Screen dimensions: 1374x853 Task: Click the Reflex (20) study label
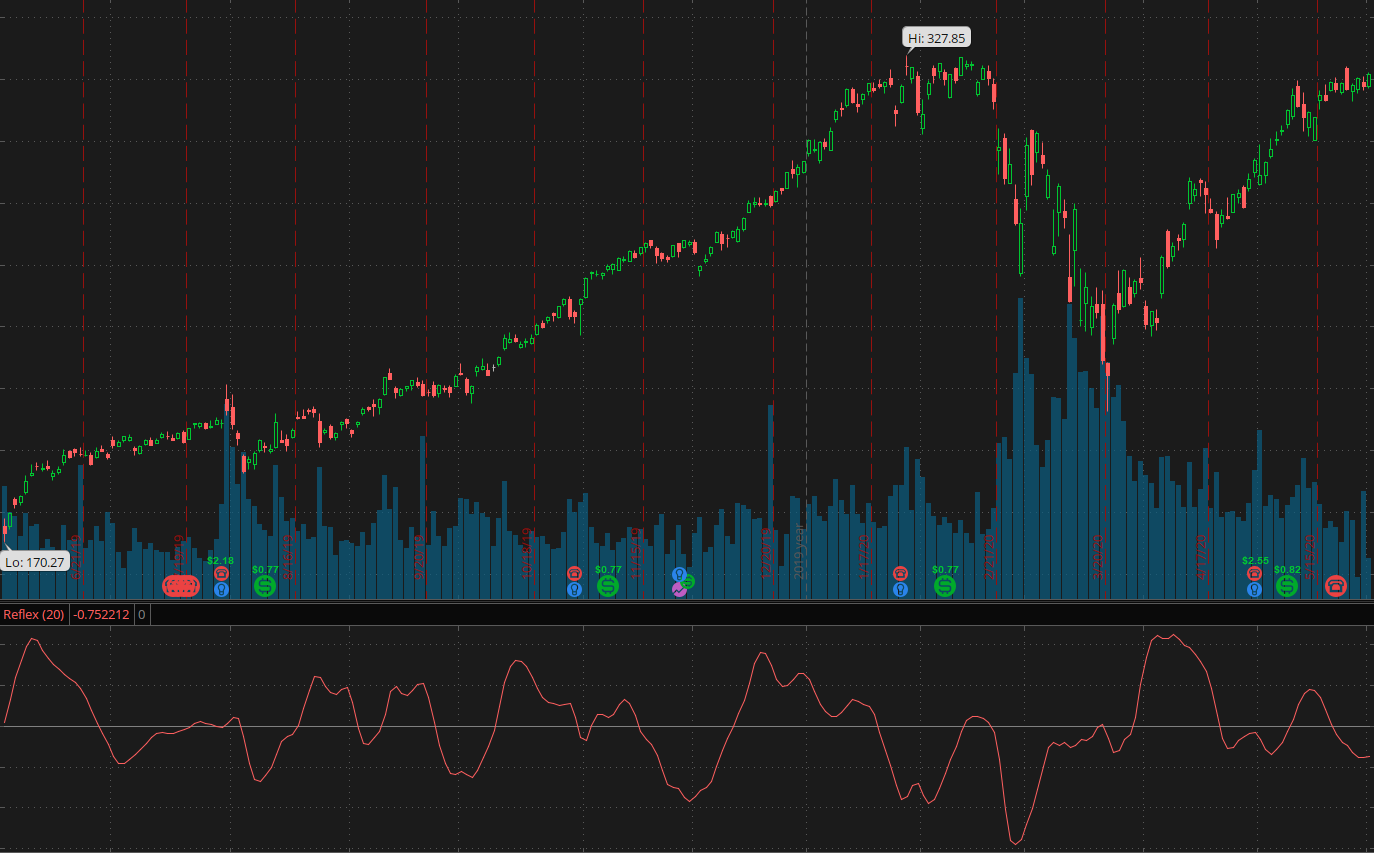[33, 614]
